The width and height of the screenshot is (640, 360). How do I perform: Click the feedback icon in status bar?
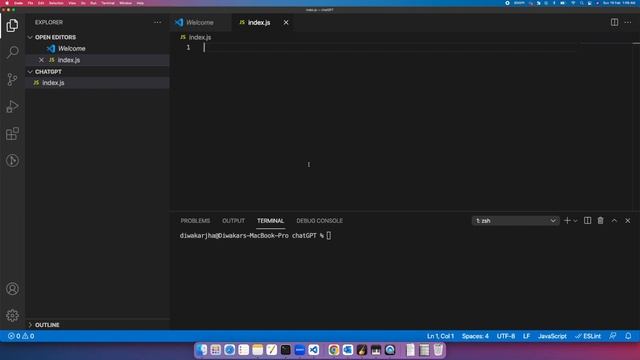(612, 336)
